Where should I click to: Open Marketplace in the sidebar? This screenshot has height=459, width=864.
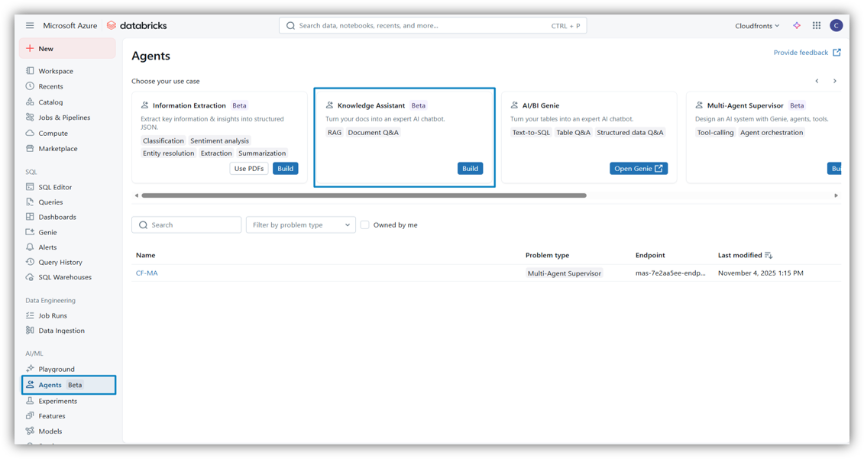coord(57,148)
